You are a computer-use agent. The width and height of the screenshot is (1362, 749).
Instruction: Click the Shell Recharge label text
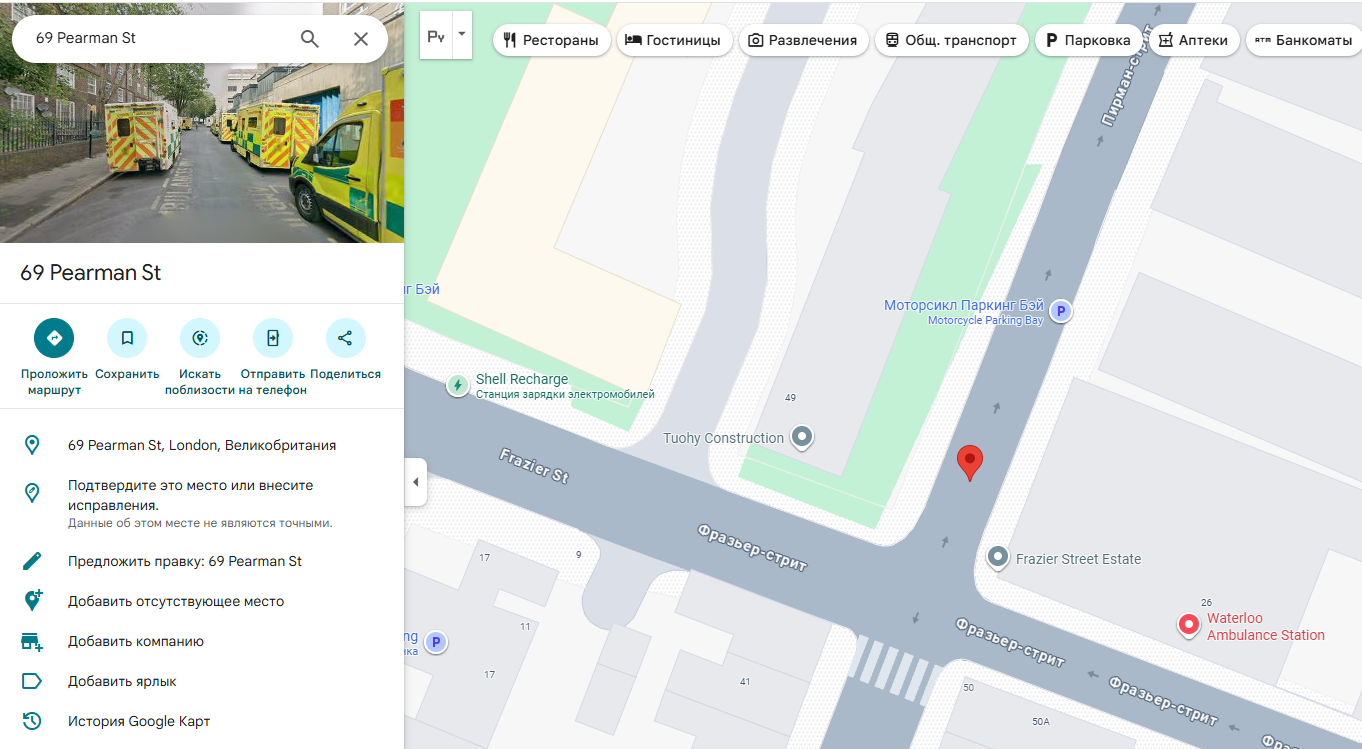[522, 379]
